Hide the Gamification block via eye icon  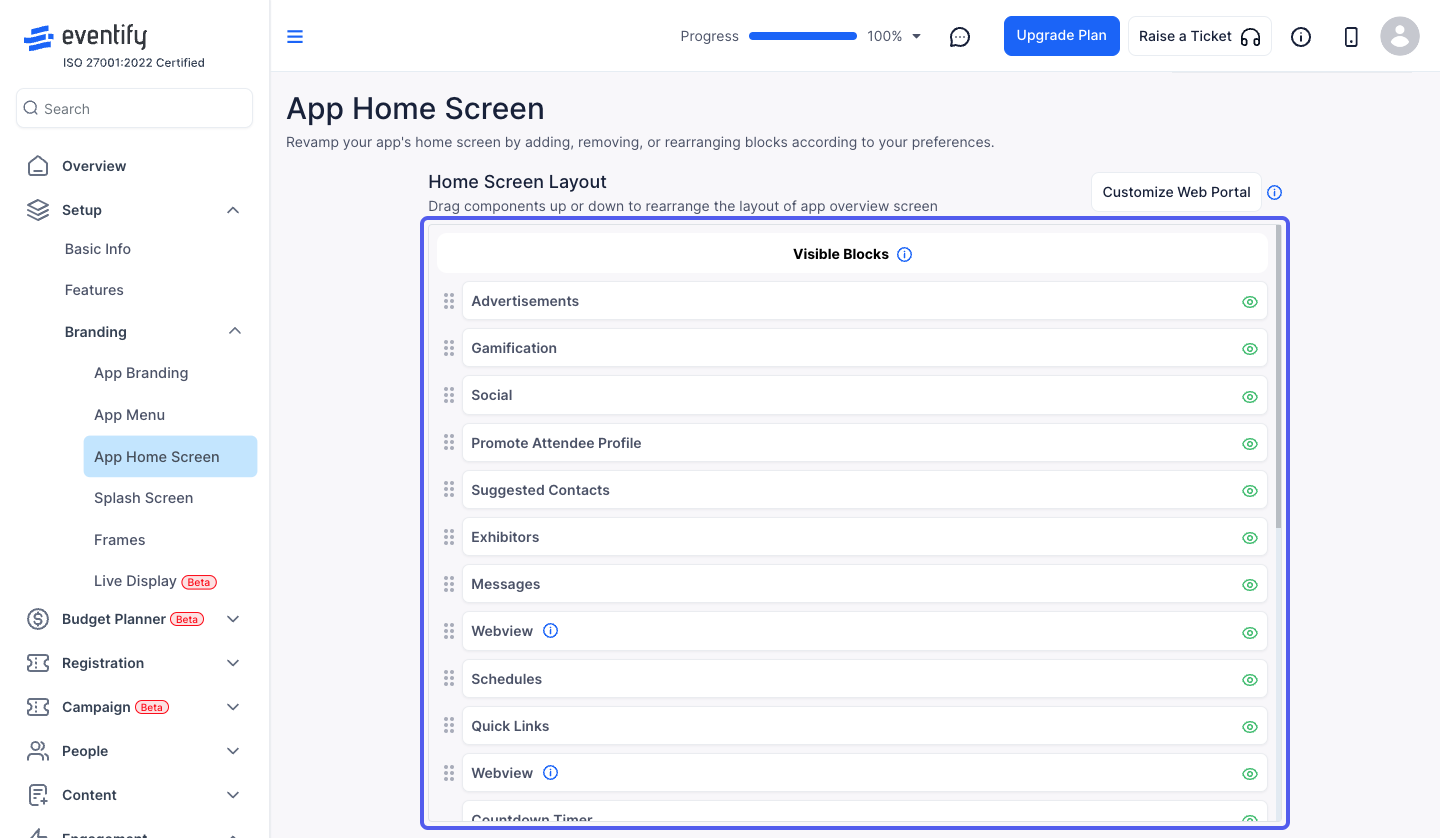(1249, 349)
